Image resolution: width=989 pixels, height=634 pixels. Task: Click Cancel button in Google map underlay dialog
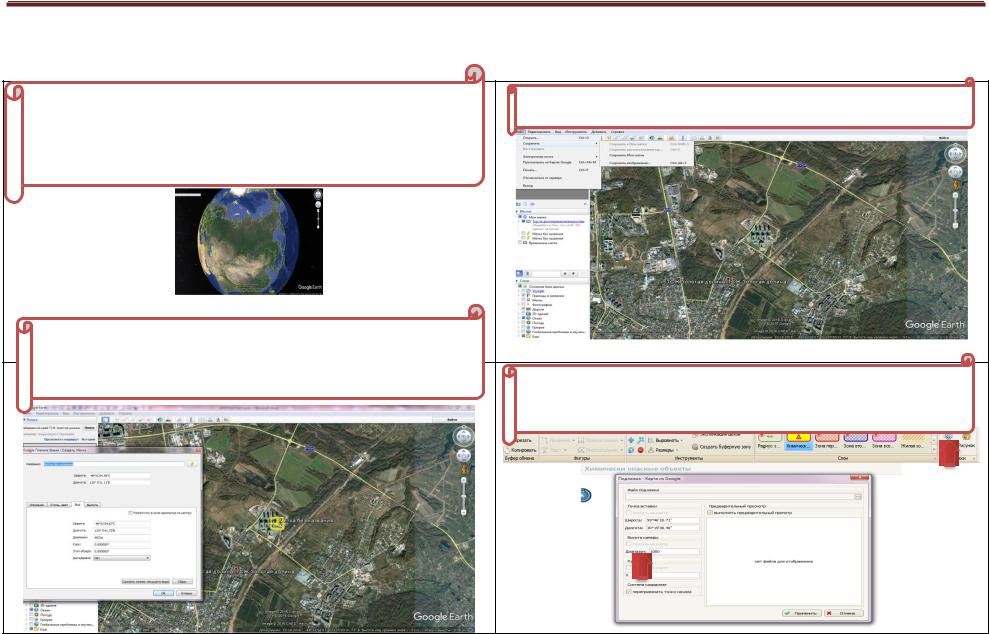pos(844,613)
